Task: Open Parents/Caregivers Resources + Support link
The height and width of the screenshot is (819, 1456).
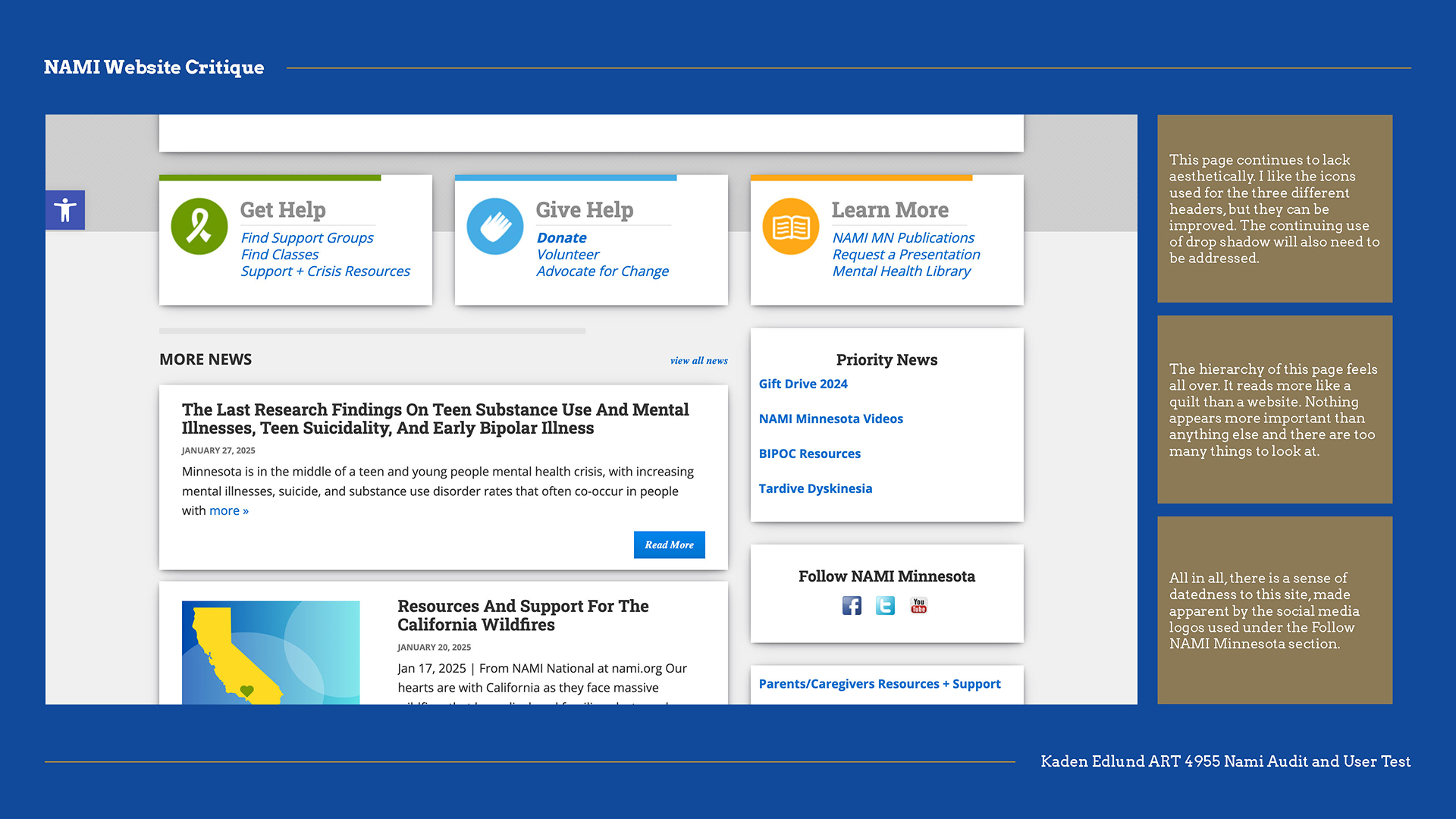Action: (880, 684)
